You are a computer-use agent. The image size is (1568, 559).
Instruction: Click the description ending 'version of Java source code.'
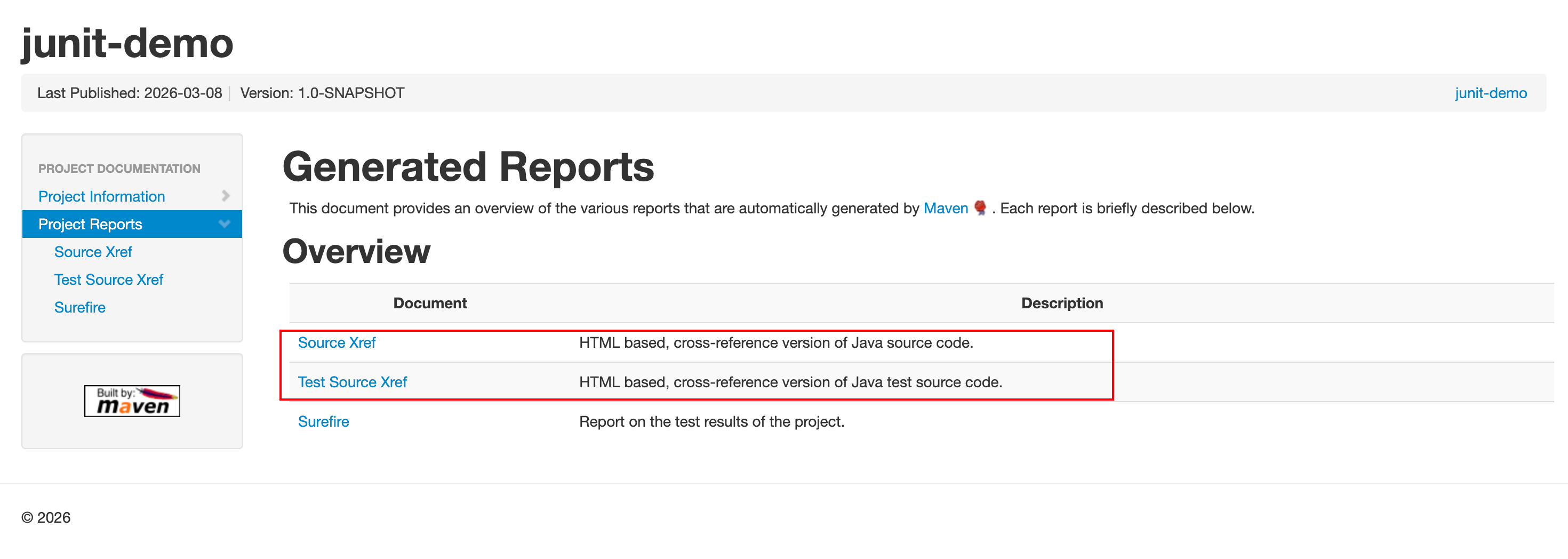(x=776, y=342)
